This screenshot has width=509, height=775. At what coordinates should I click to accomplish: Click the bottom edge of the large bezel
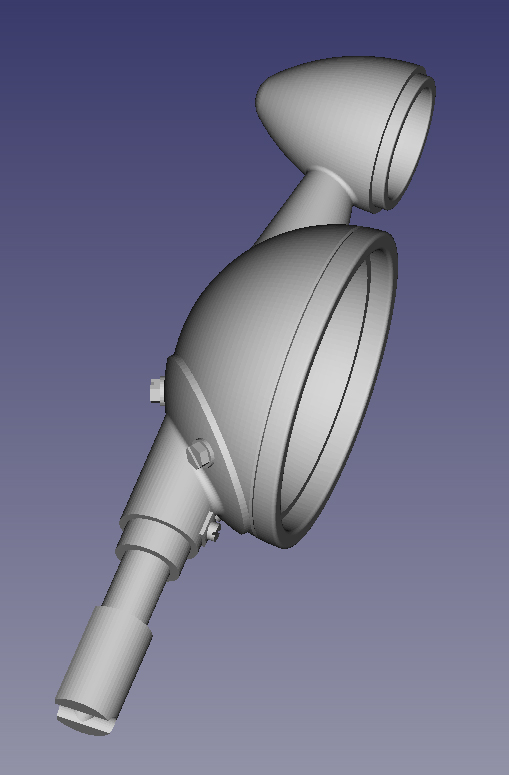(287, 541)
